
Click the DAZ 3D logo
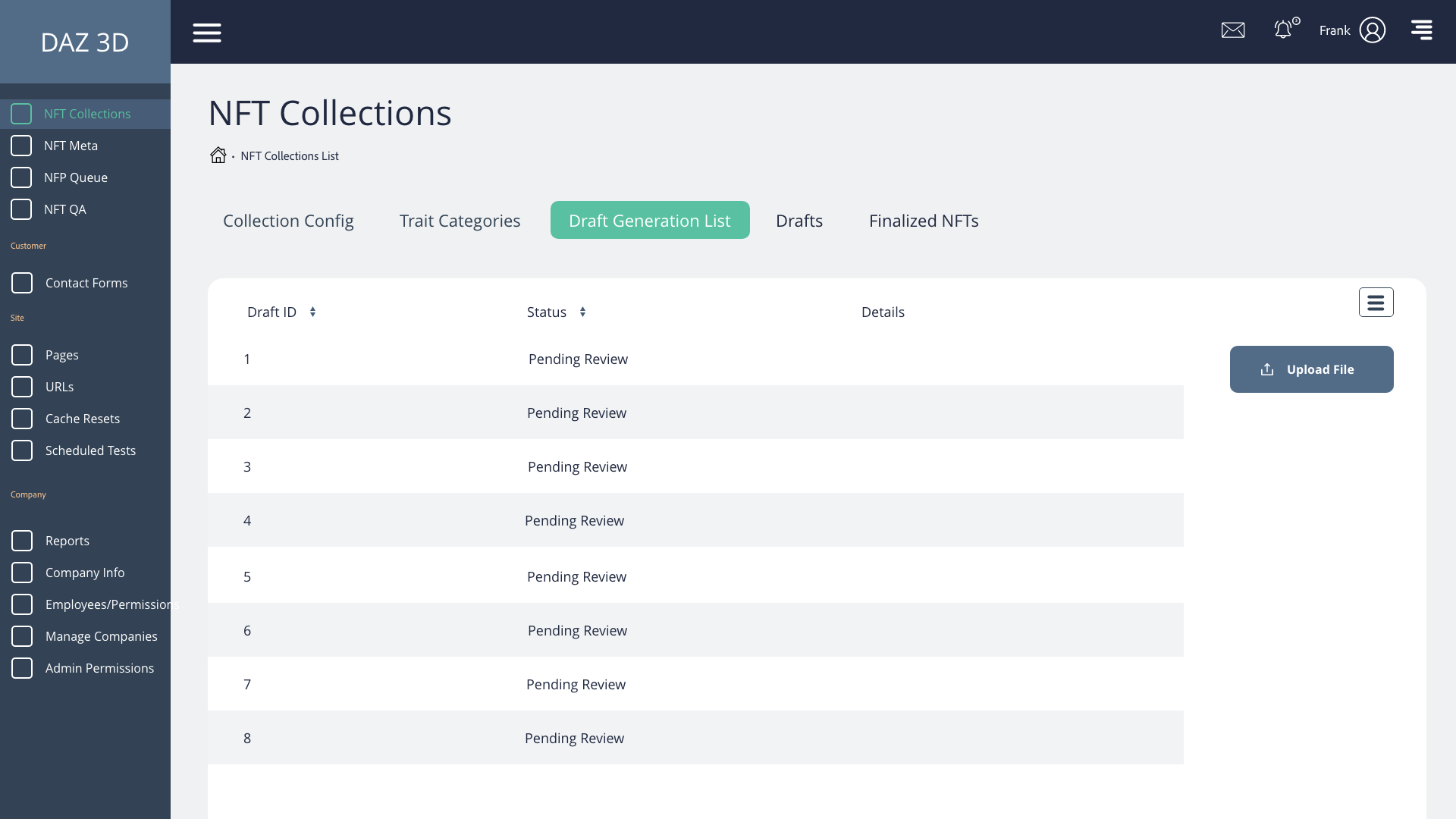point(85,42)
